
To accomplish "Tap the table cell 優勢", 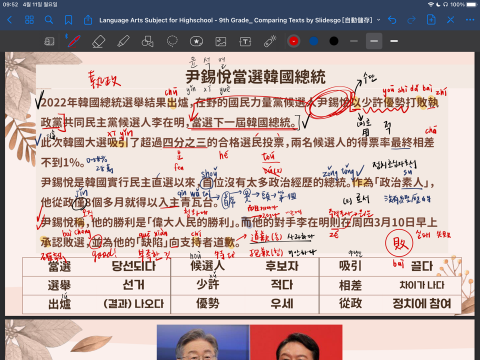I will pos(208,303).
